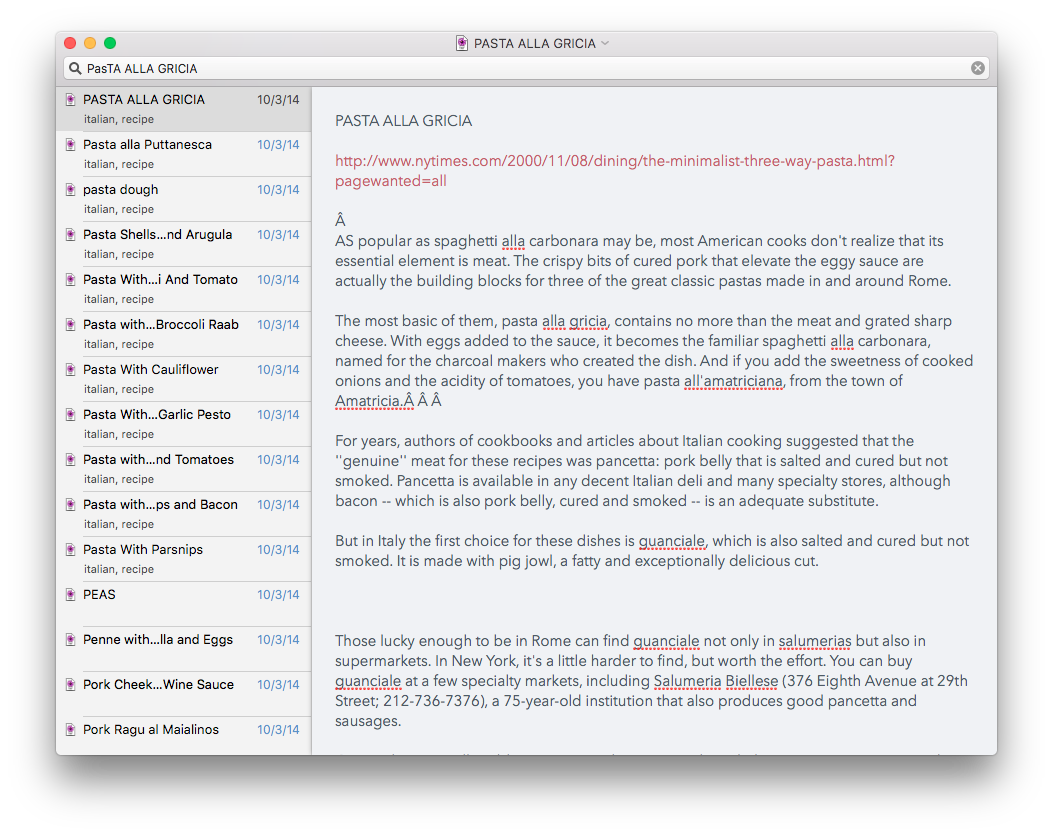Open the nytimes.com minimalist three-way pasta link
Screen dimensions: 1053x835
coord(614,171)
